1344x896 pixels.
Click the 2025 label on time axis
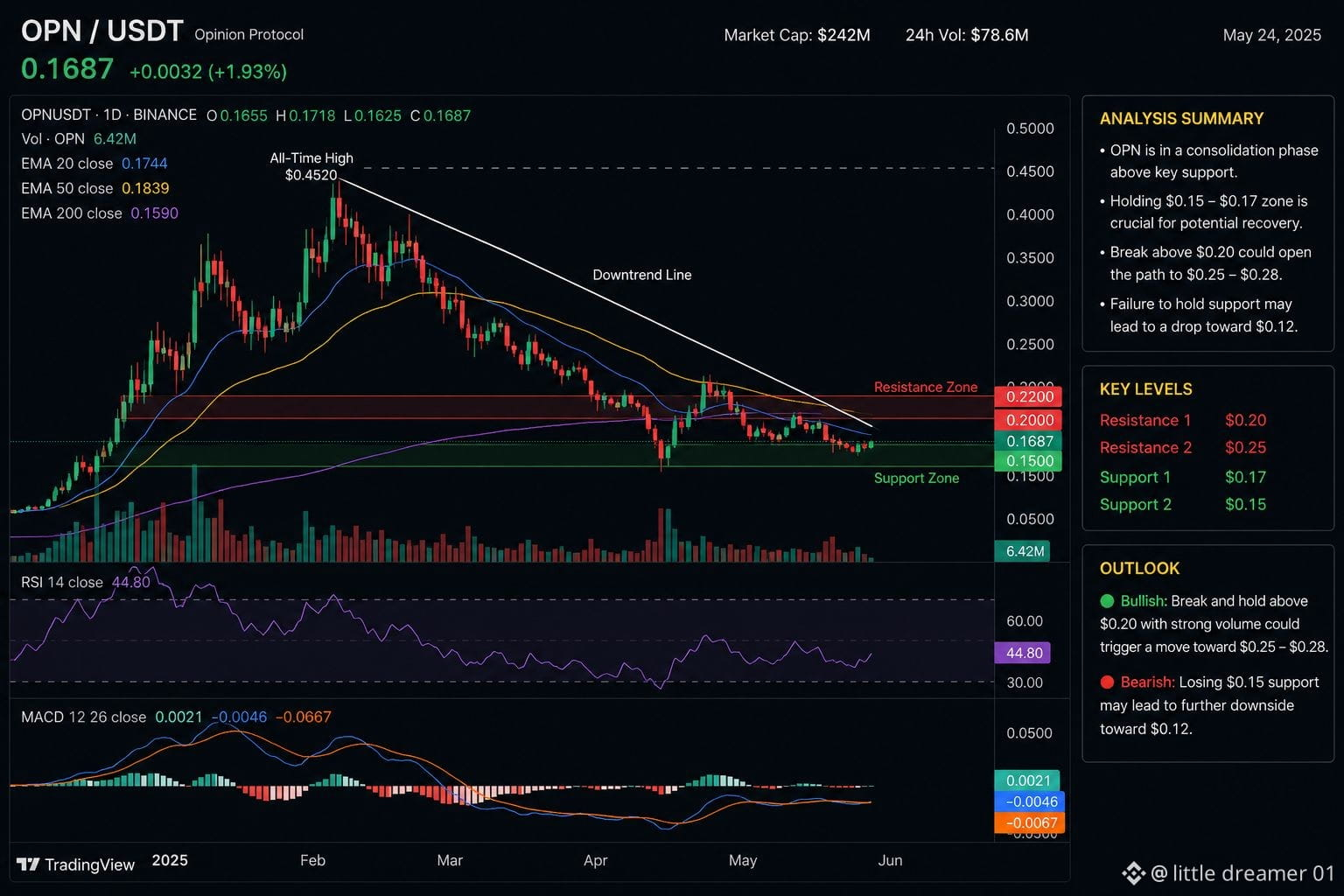(x=170, y=860)
